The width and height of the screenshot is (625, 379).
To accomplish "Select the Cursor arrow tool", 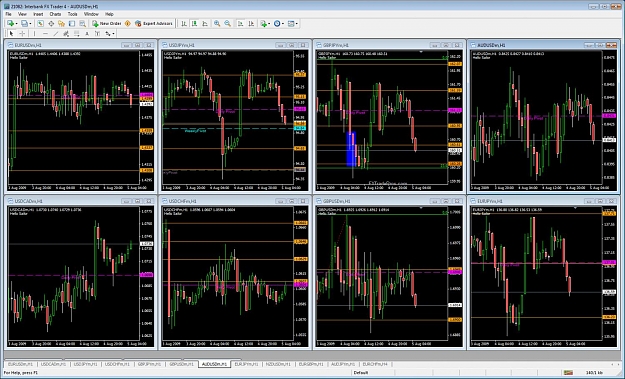I will tap(11, 34).
